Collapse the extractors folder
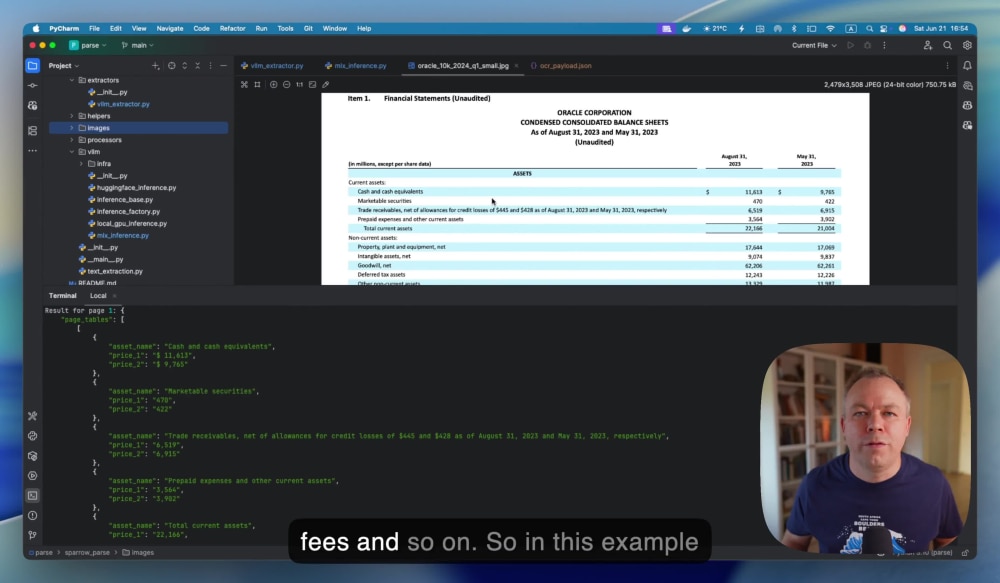The height and width of the screenshot is (583, 1000). 72,80
